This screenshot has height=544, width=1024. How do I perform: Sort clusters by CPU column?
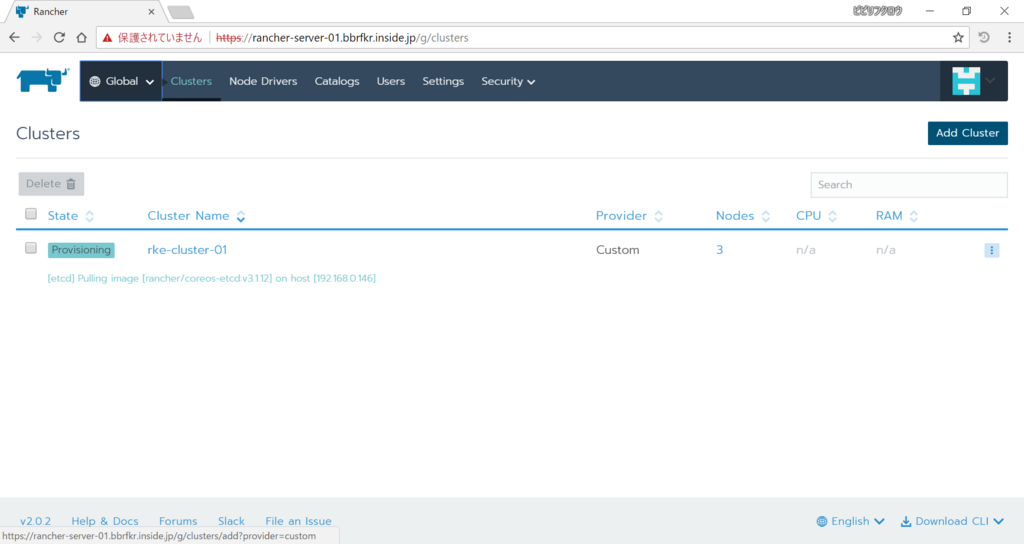(816, 216)
